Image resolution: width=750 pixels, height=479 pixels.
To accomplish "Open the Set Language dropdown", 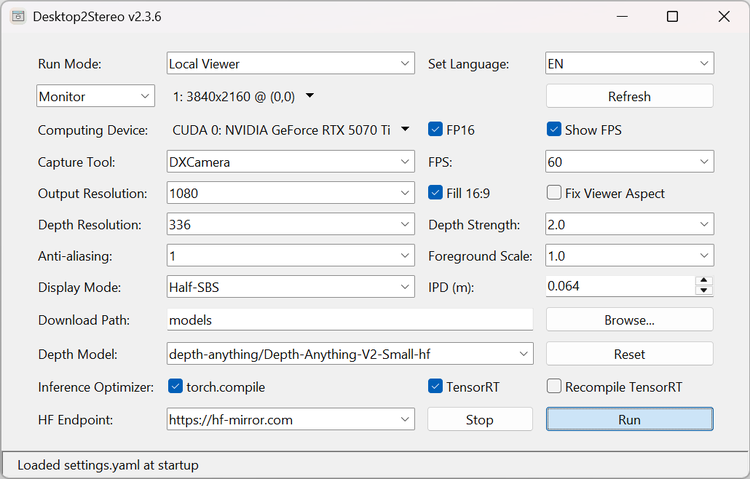I will point(629,64).
